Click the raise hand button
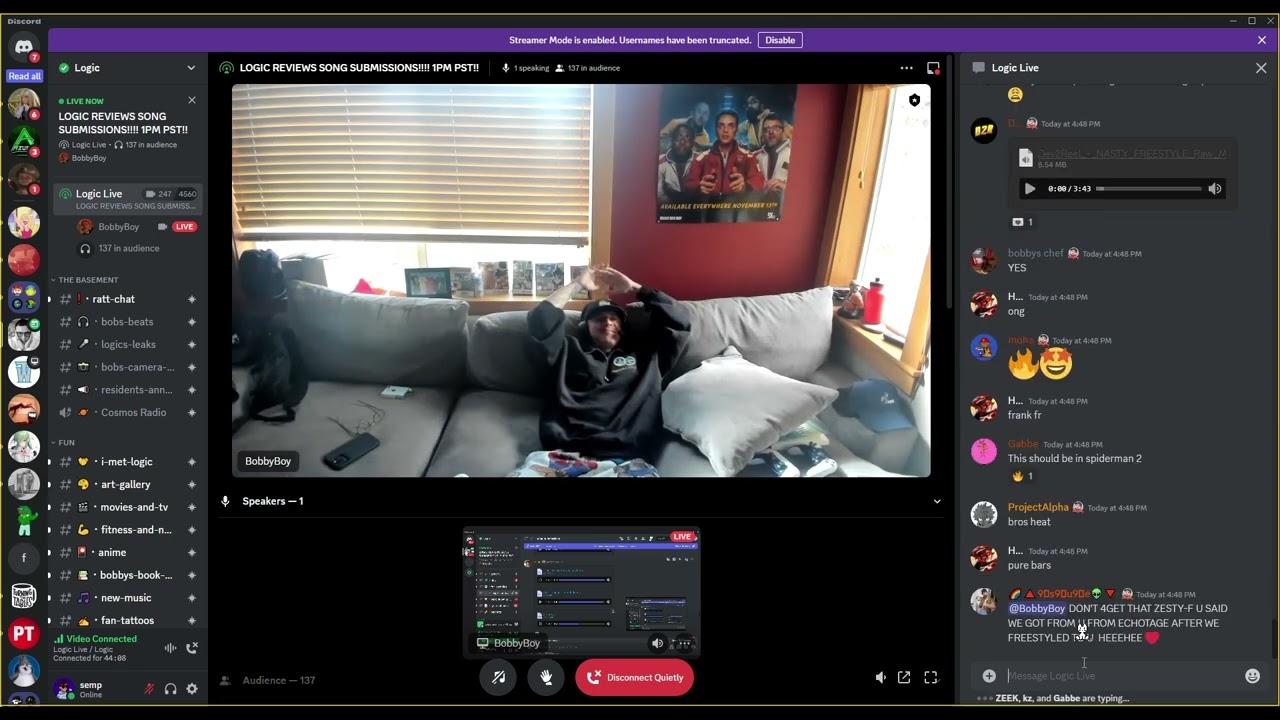Screen dimensions: 1280x720 pyautogui.click(x=546, y=677)
